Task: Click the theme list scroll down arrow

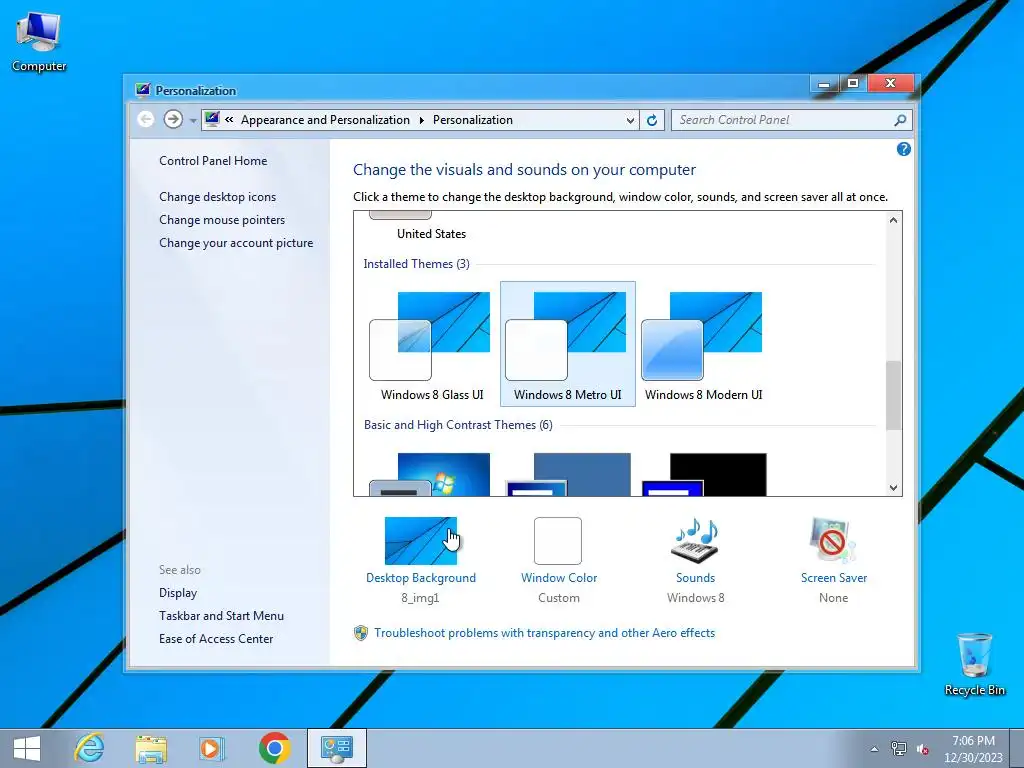Action: [893, 487]
